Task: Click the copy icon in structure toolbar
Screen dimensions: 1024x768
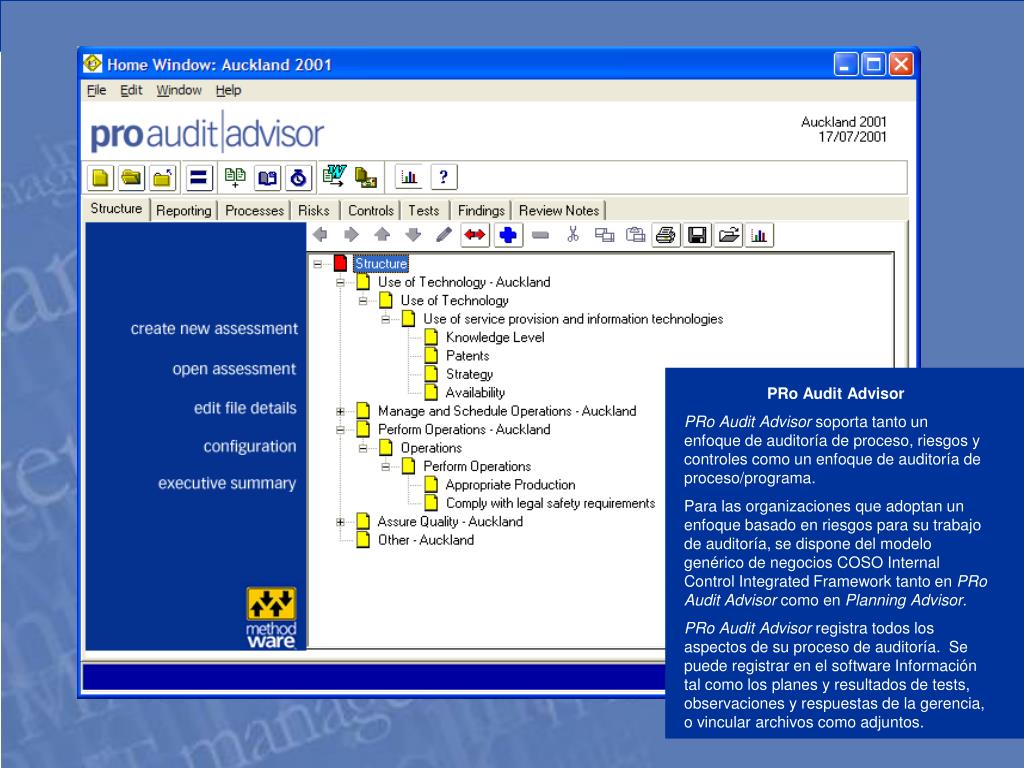Action: (604, 234)
